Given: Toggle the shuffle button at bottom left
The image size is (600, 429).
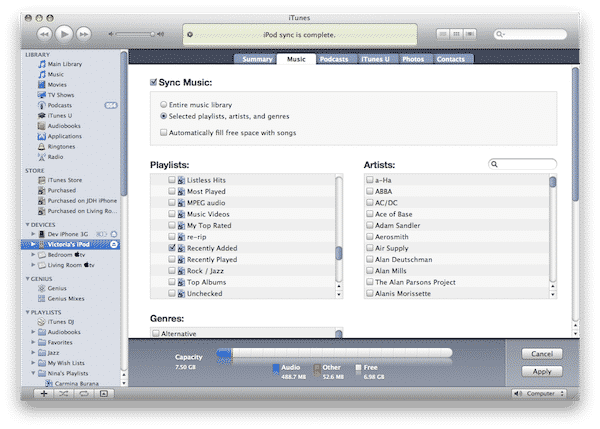Looking at the screenshot, I should coord(64,393).
